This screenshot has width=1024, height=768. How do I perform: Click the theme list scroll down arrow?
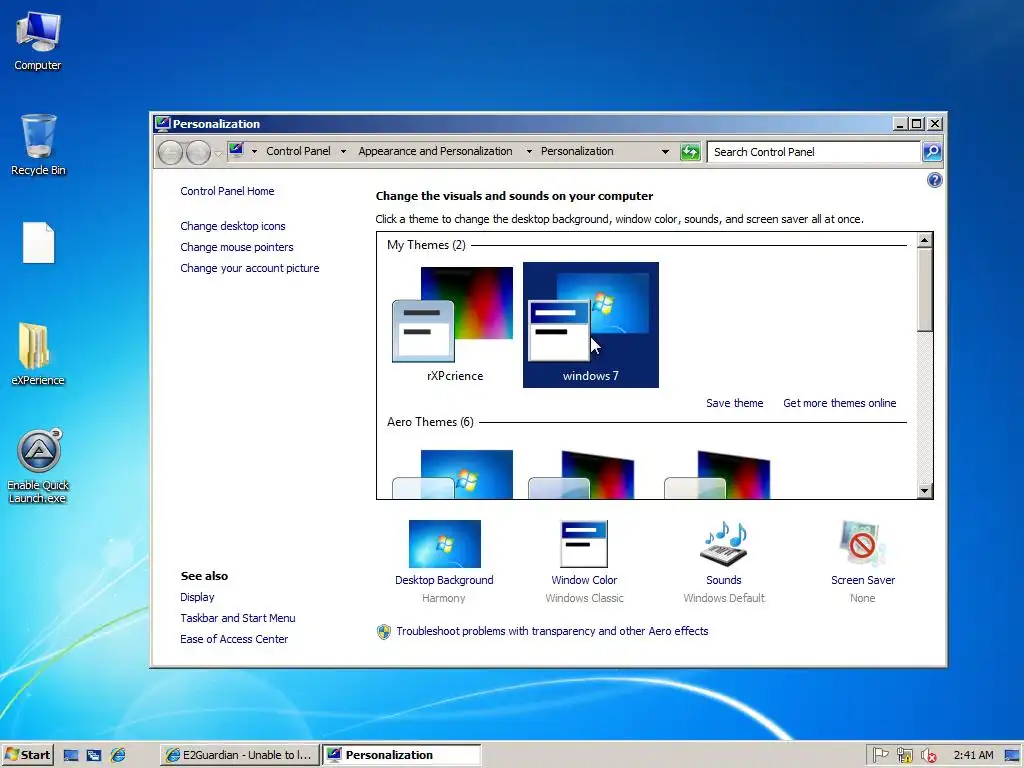[924, 490]
